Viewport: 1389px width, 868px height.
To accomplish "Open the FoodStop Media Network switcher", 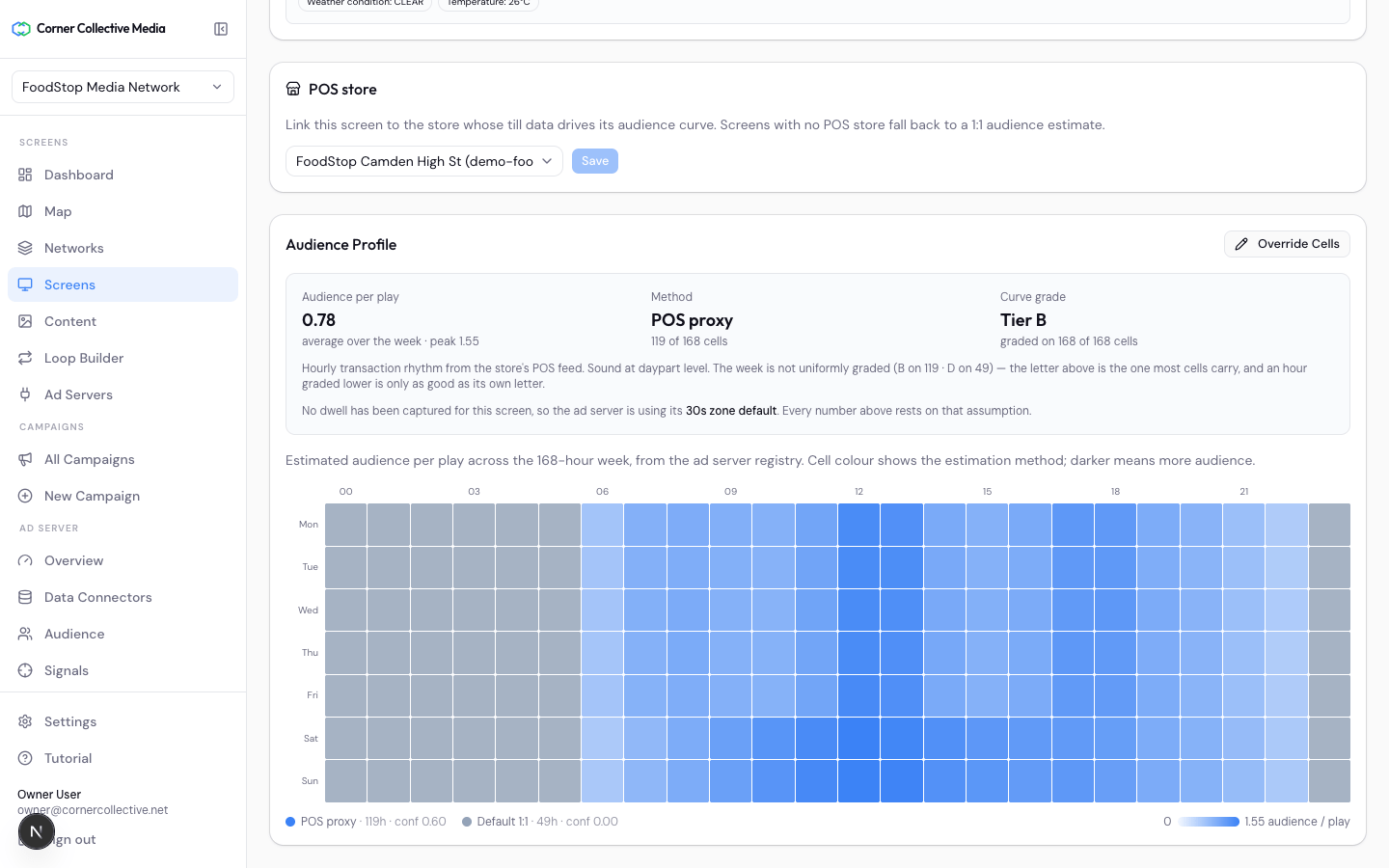I will click(x=123, y=87).
